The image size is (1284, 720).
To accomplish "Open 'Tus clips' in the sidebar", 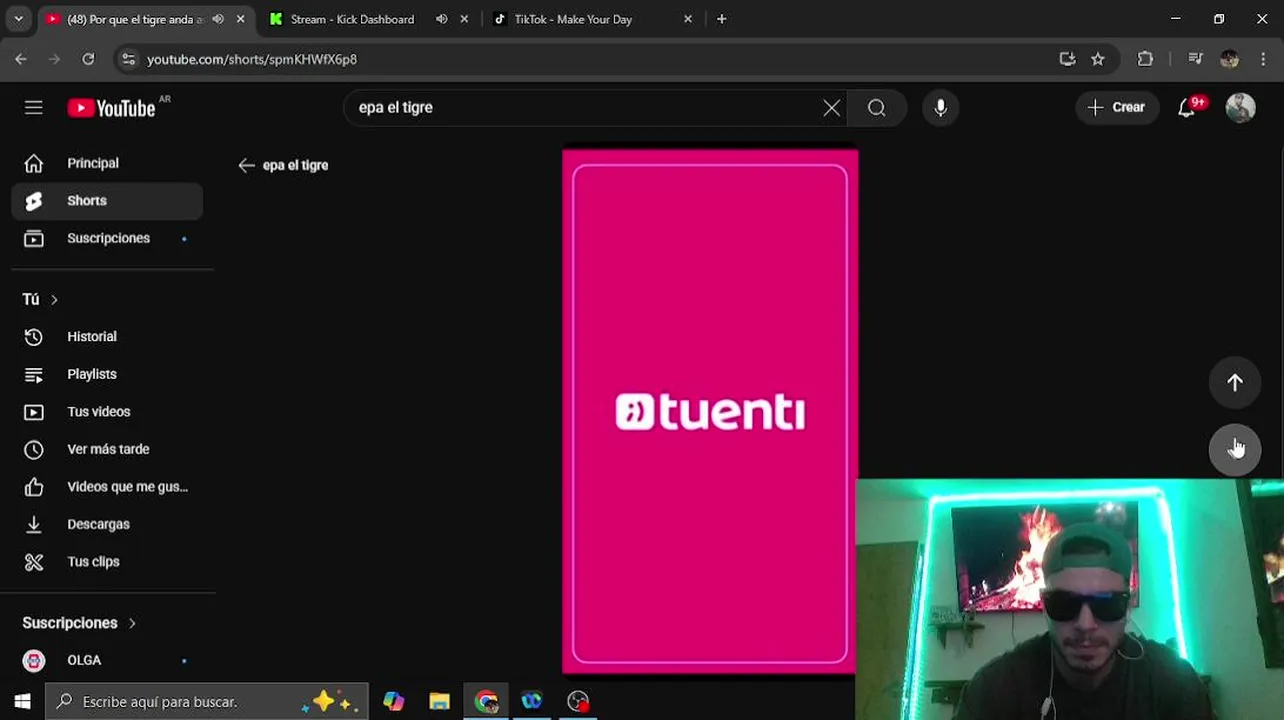I will pos(107,562).
